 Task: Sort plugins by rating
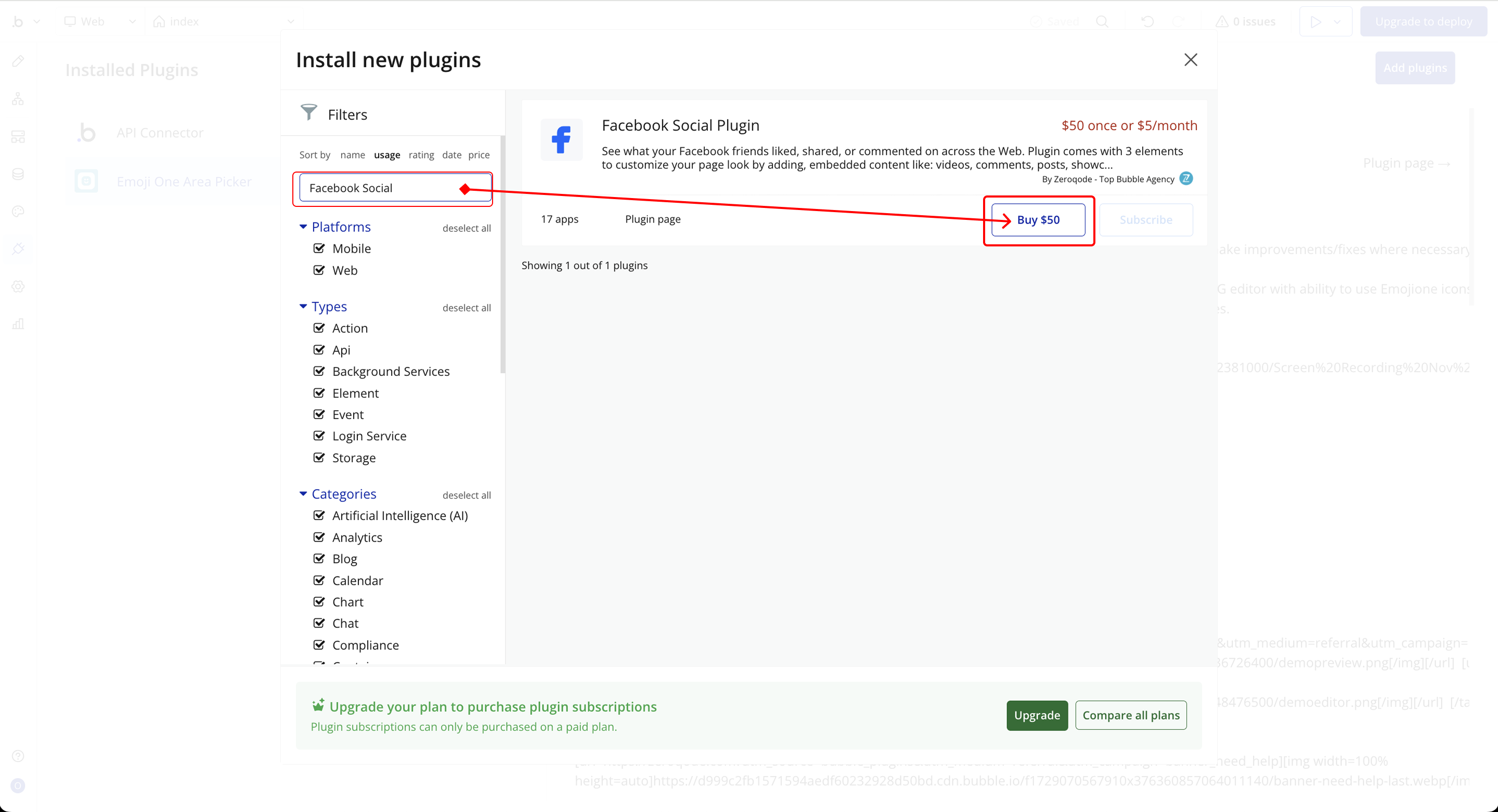(421, 155)
